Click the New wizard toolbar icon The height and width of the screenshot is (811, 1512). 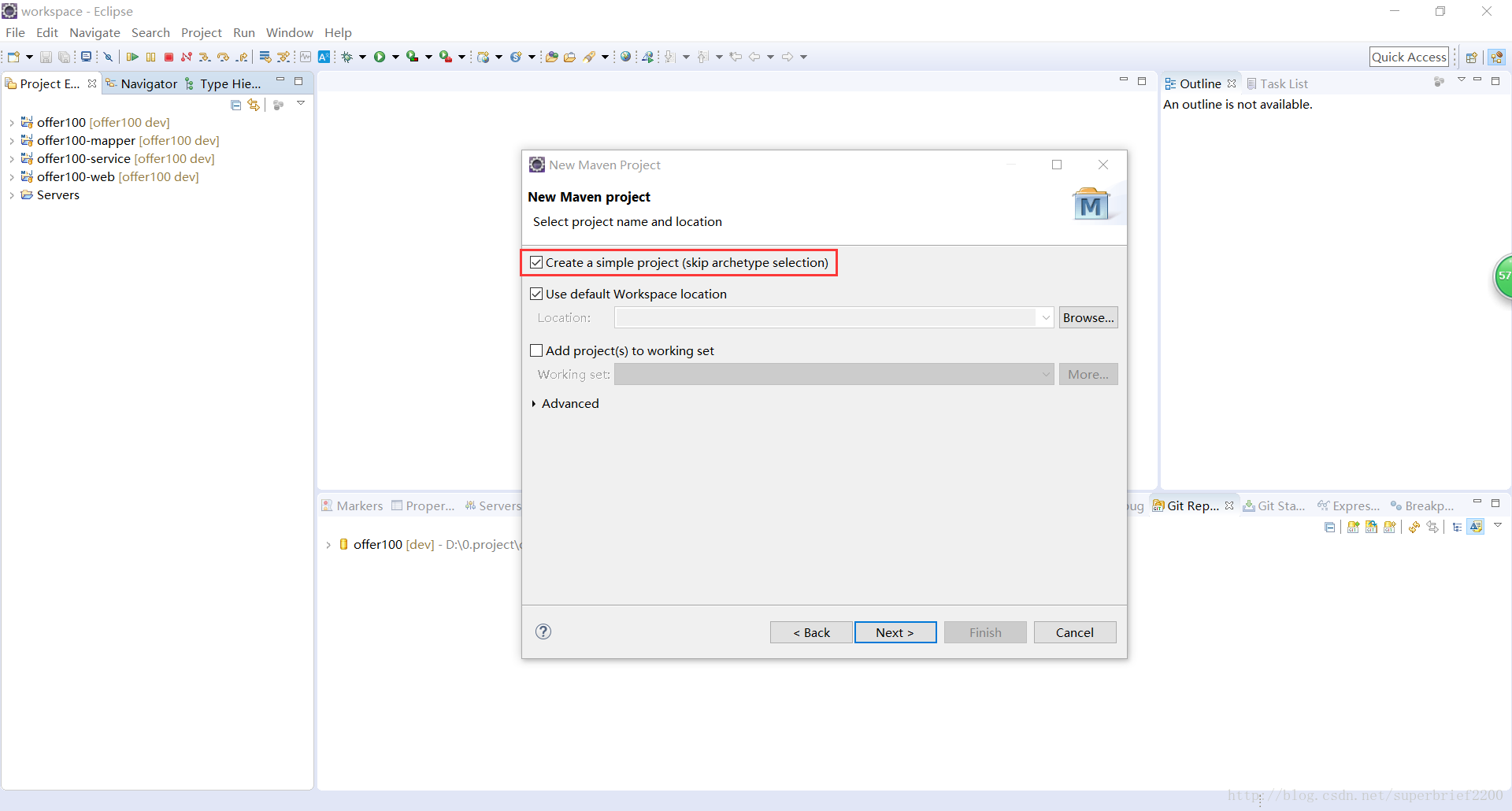(x=13, y=57)
